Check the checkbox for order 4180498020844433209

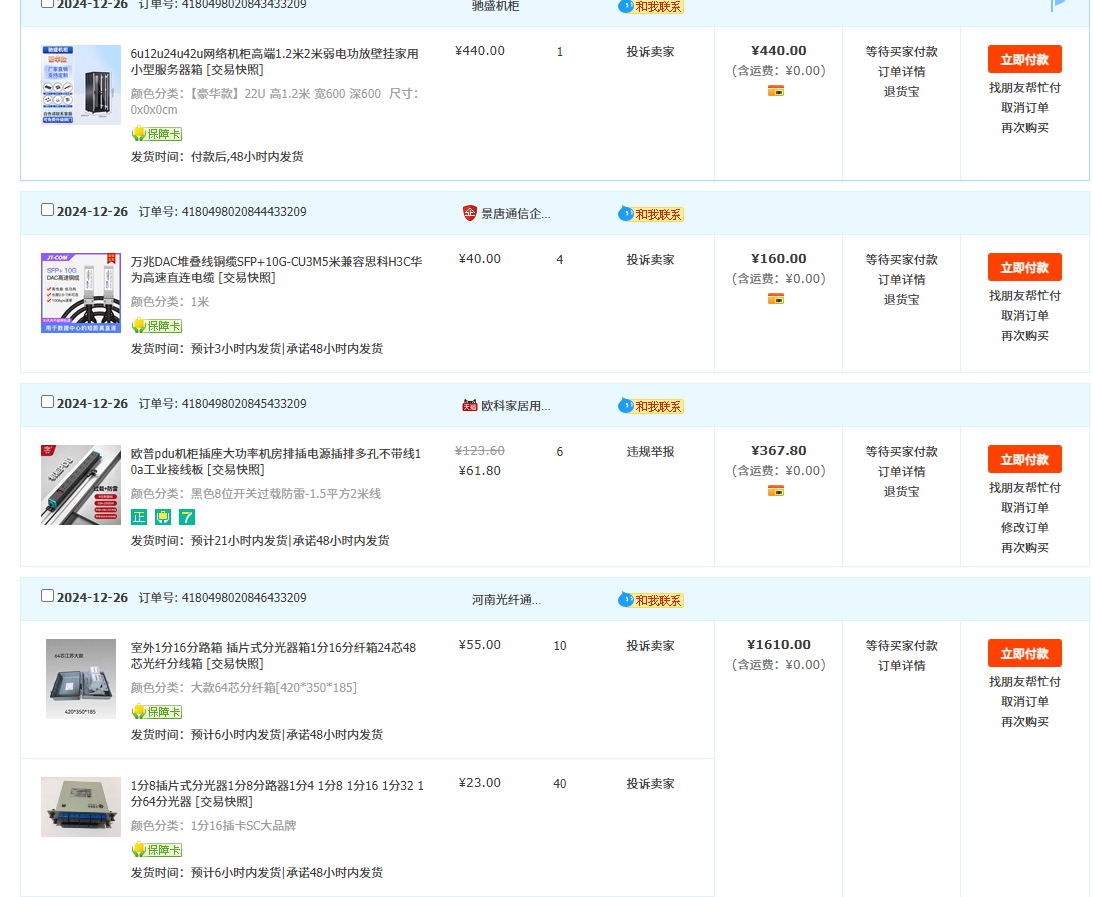coord(47,210)
